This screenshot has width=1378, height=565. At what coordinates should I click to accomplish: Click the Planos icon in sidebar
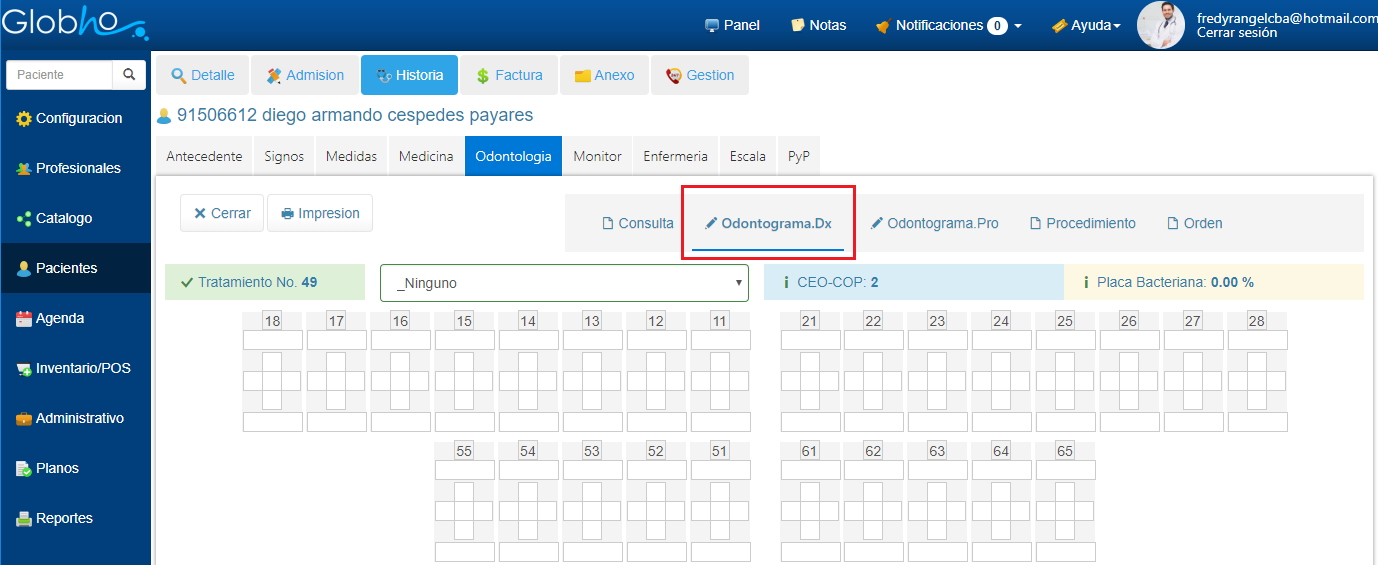point(24,469)
